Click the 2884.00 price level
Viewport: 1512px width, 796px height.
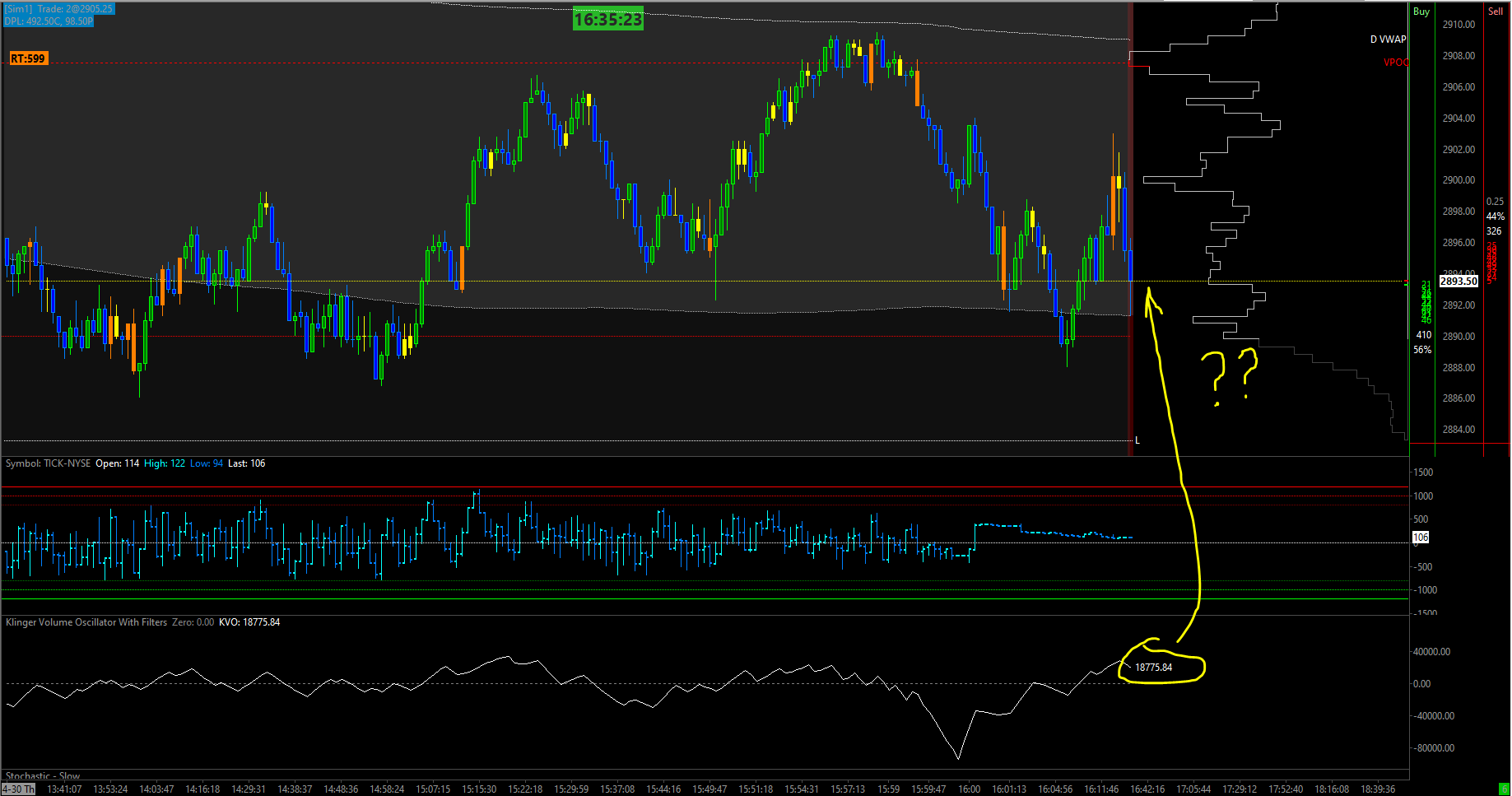(x=1458, y=430)
